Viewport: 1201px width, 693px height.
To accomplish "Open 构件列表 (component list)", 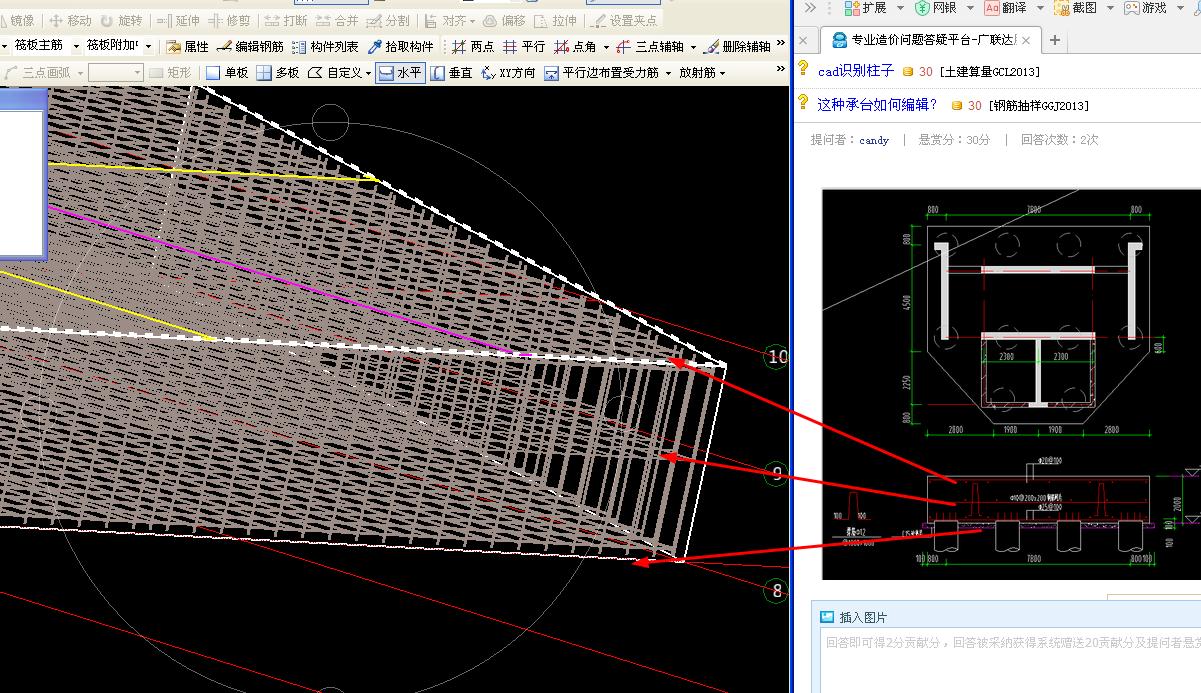I will click(325, 46).
